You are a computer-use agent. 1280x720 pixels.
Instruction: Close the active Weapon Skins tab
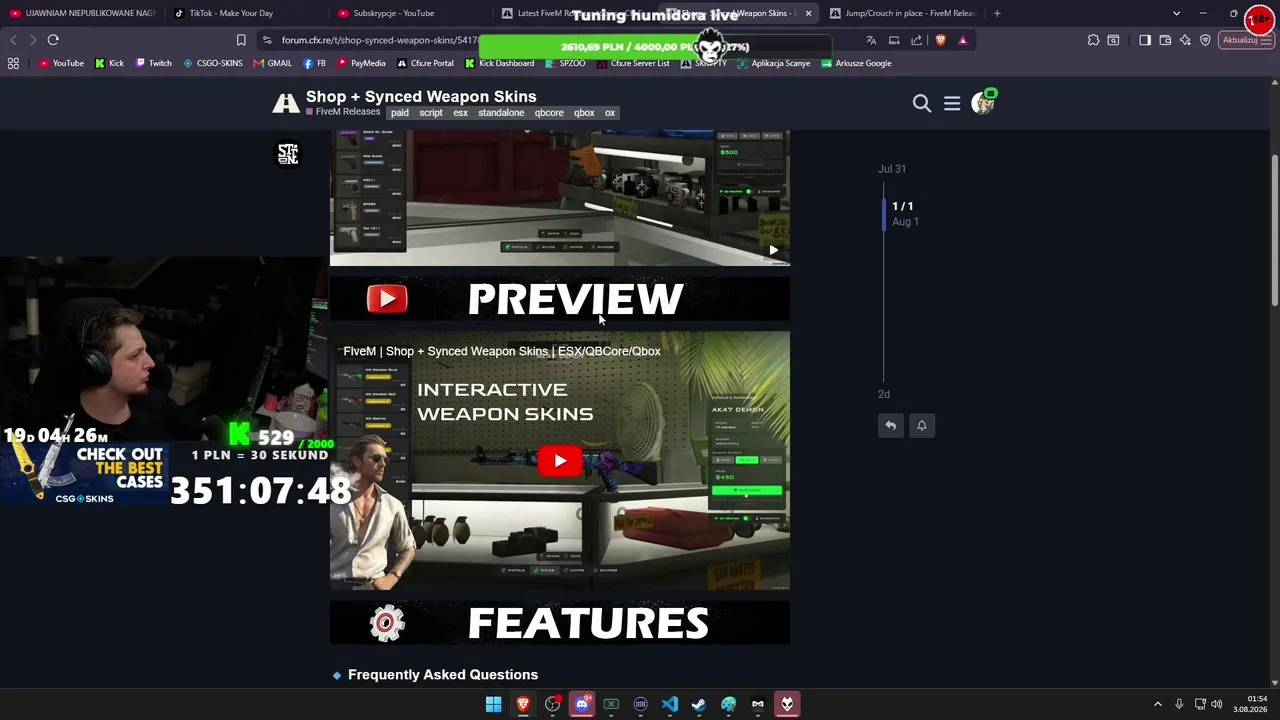pos(808,13)
